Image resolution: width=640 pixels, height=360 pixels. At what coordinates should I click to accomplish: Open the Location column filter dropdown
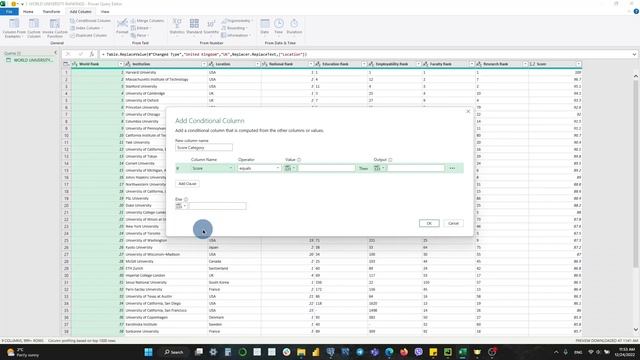(x=258, y=64)
